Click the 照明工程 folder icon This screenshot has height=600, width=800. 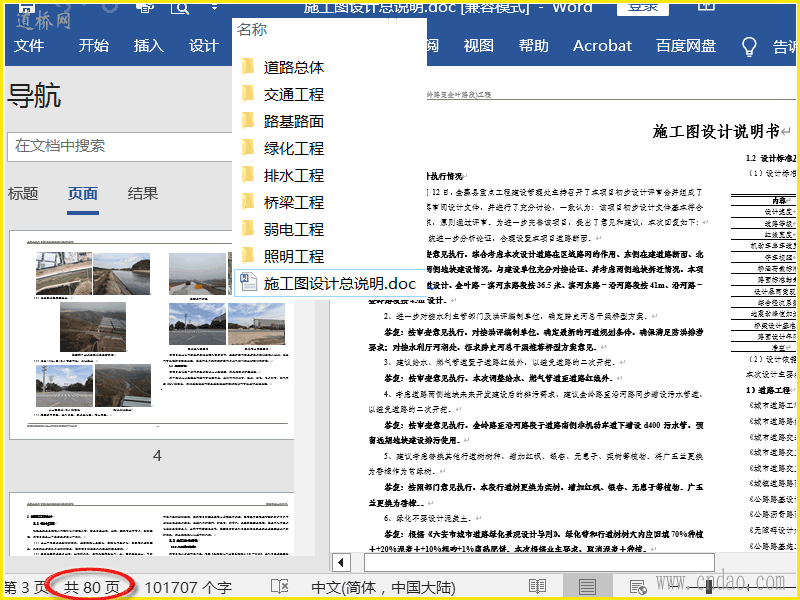click(248, 256)
